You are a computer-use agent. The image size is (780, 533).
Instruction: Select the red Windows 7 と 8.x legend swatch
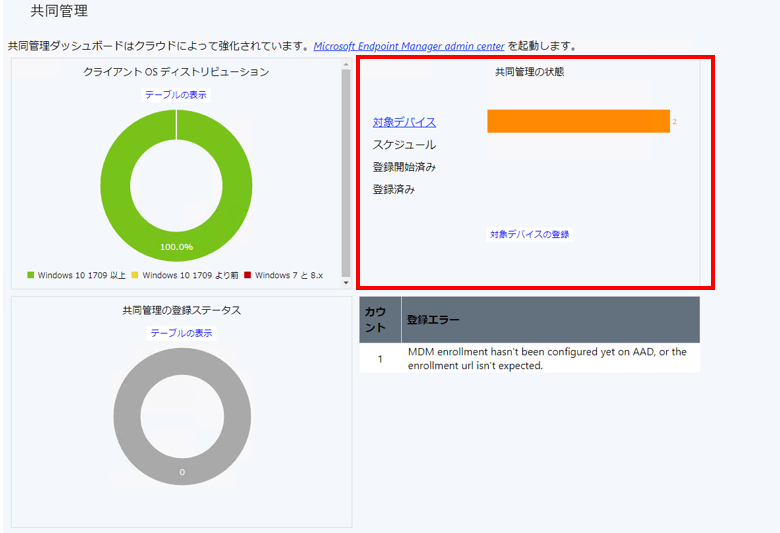click(x=248, y=275)
